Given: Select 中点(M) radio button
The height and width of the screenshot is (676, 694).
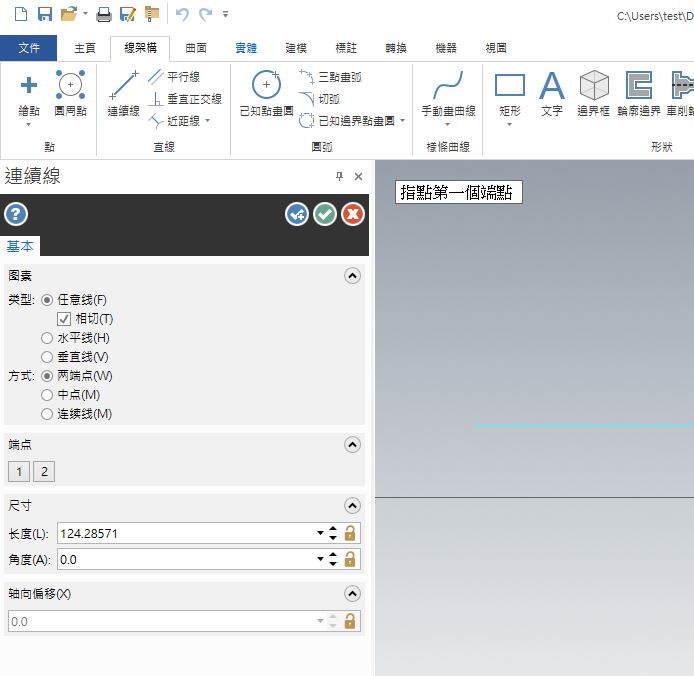Looking at the screenshot, I should (x=47, y=395).
